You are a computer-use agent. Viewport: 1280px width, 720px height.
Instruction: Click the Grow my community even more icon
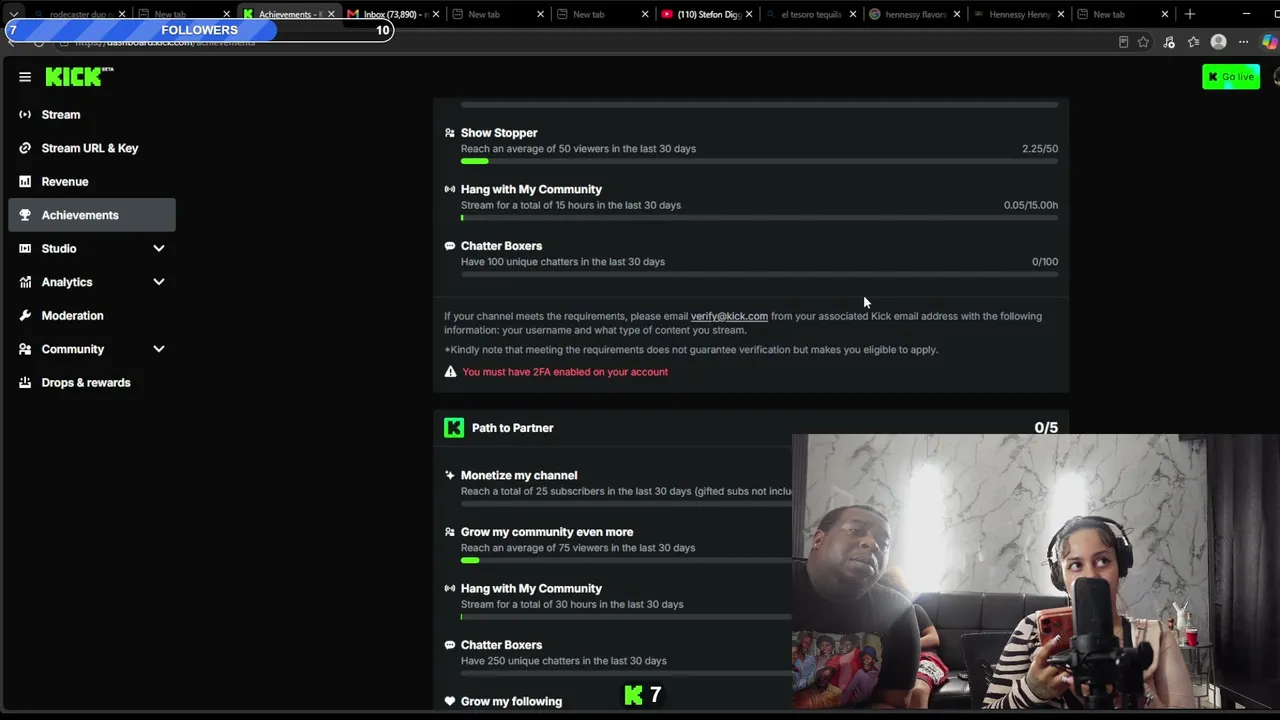tap(450, 532)
